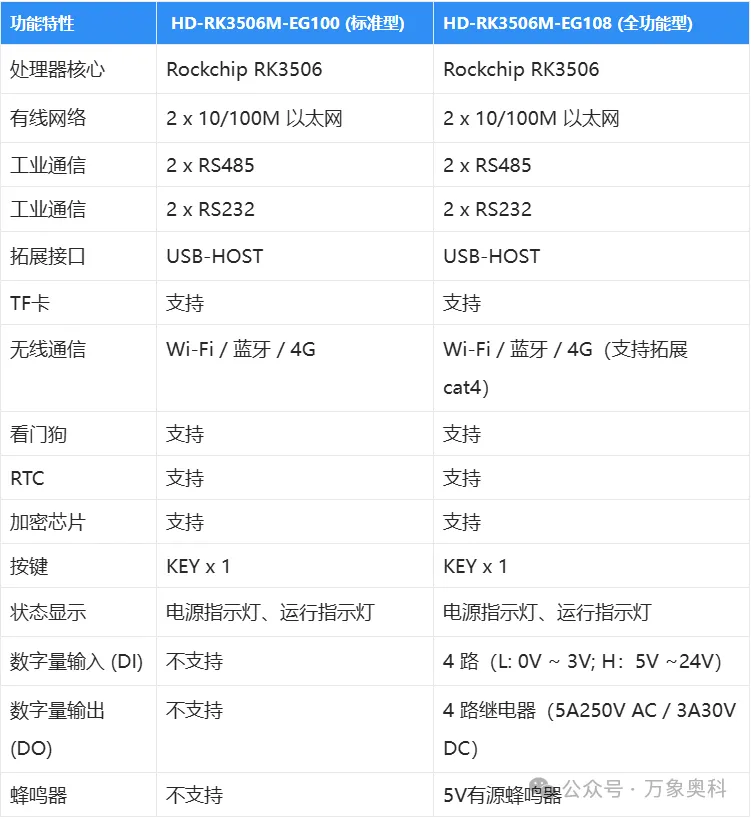Select USB-HOST in the EG100 column
Viewport: 751px width, 819px height.
click(215, 256)
